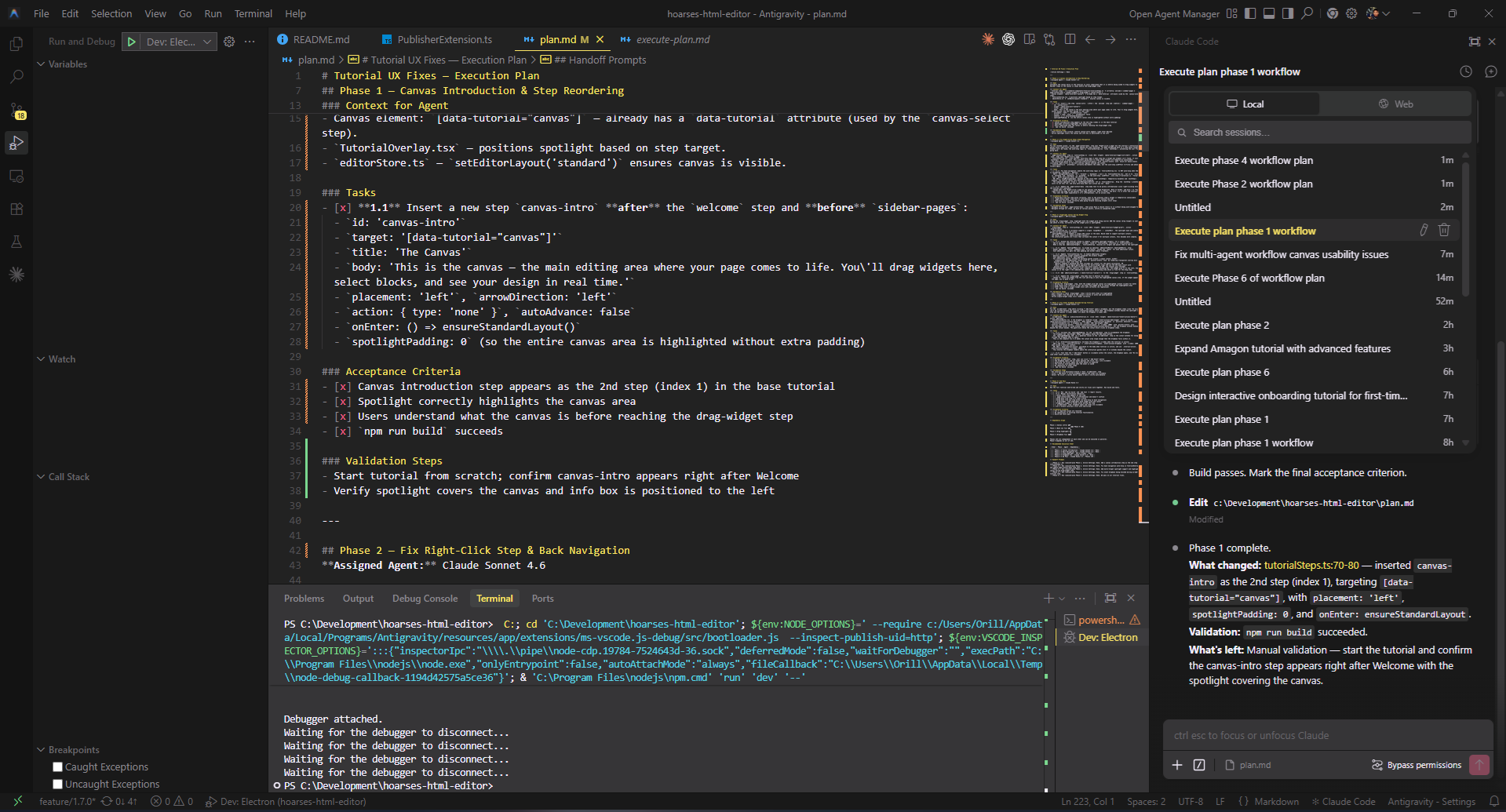
Task: Switch to the Debug Console panel tab
Action: tap(425, 599)
